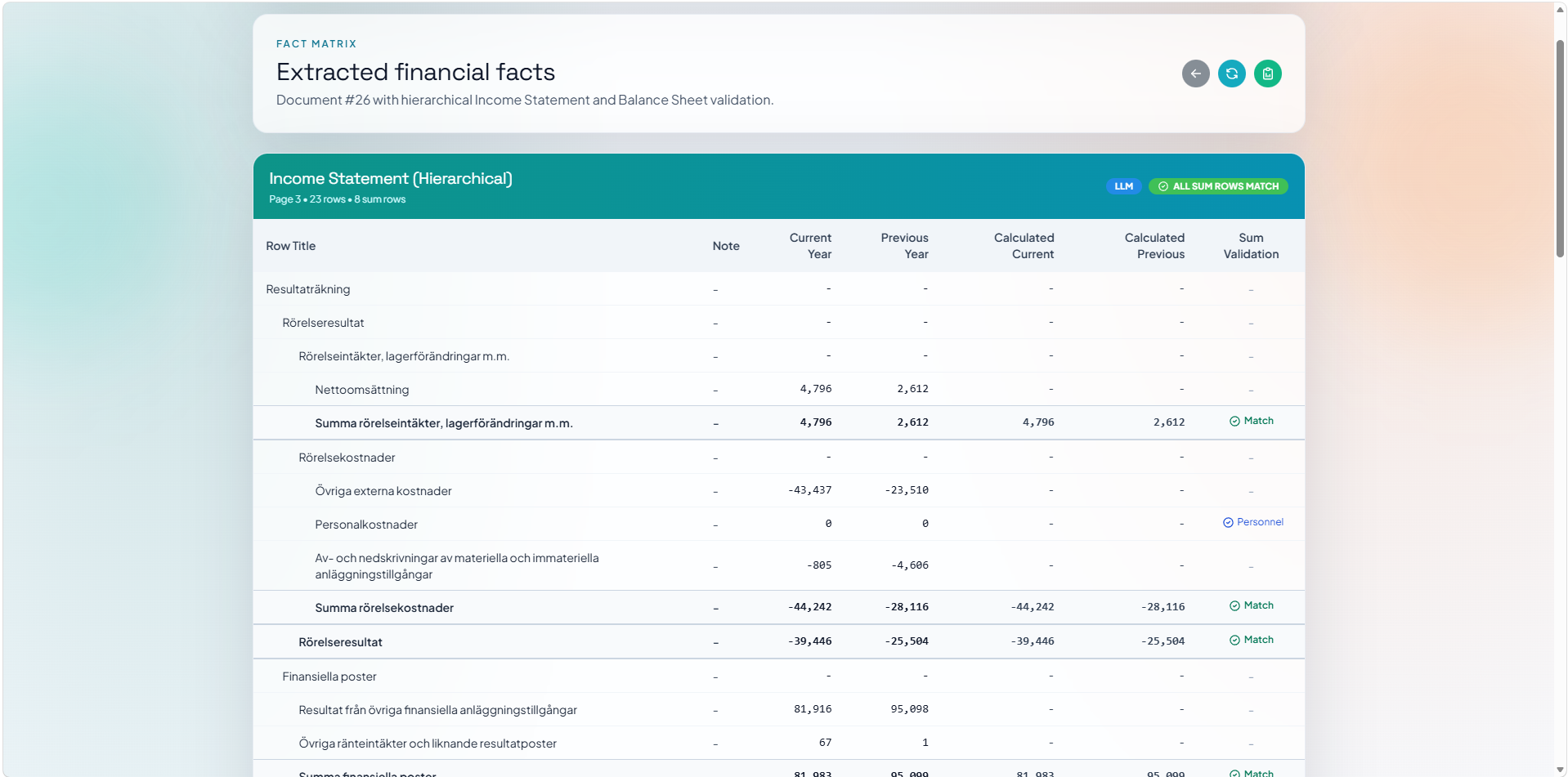
Task: Select the Personalkostnader row title
Action: click(x=366, y=525)
